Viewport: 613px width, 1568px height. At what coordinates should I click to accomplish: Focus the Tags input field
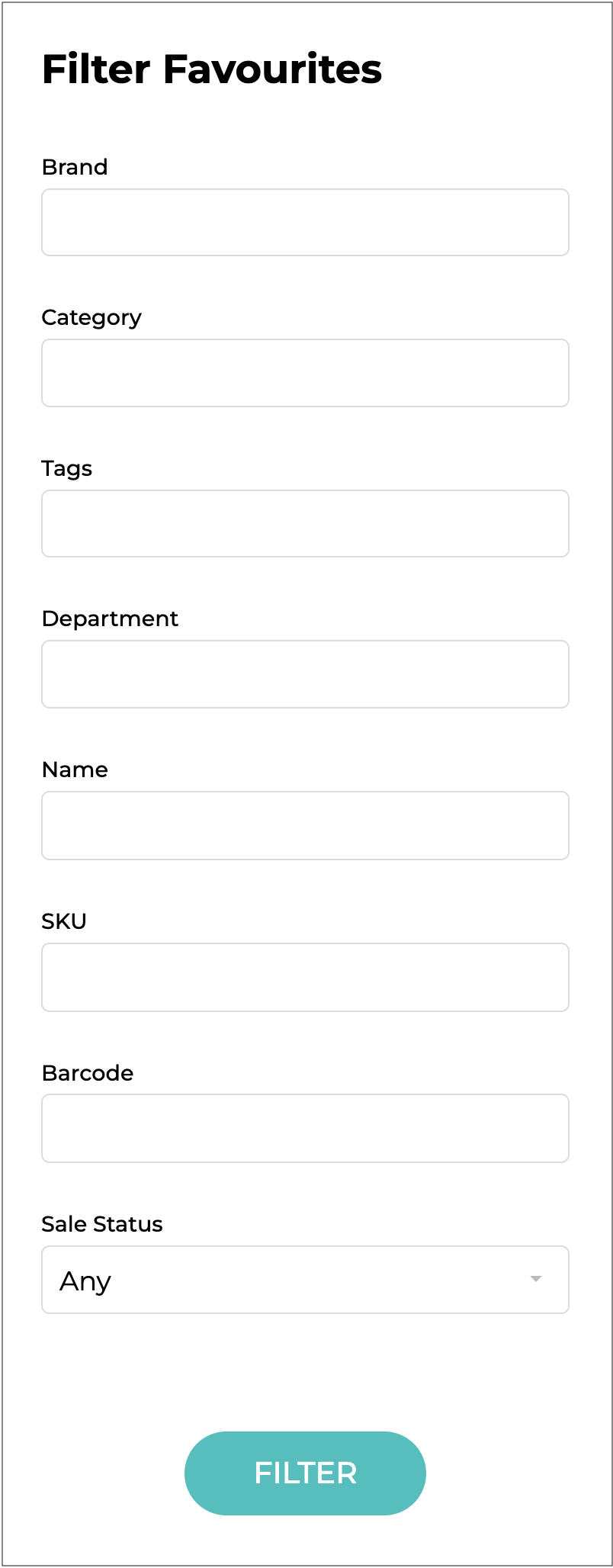coord(305,524)
